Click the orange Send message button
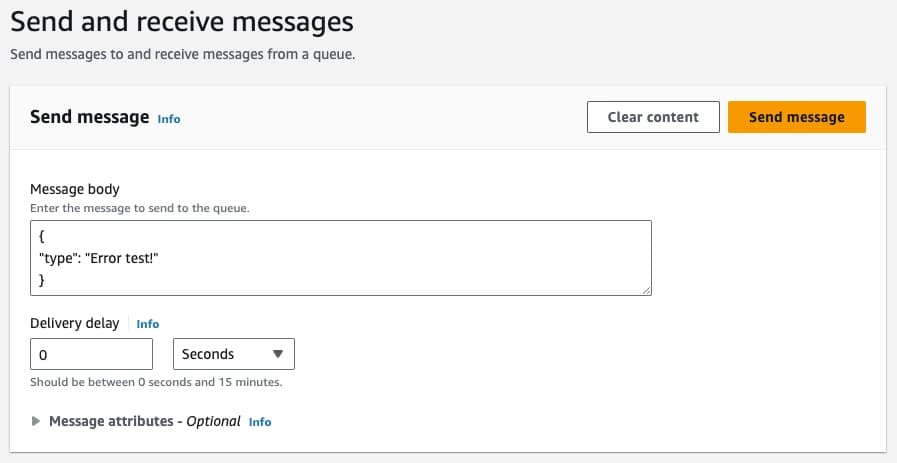 click(796, 117)
